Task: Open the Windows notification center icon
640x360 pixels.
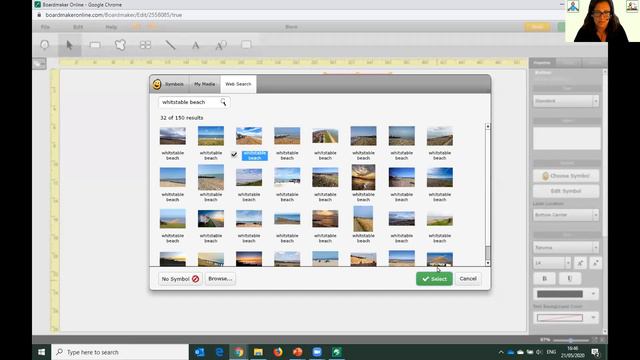Action: (595, 352)
